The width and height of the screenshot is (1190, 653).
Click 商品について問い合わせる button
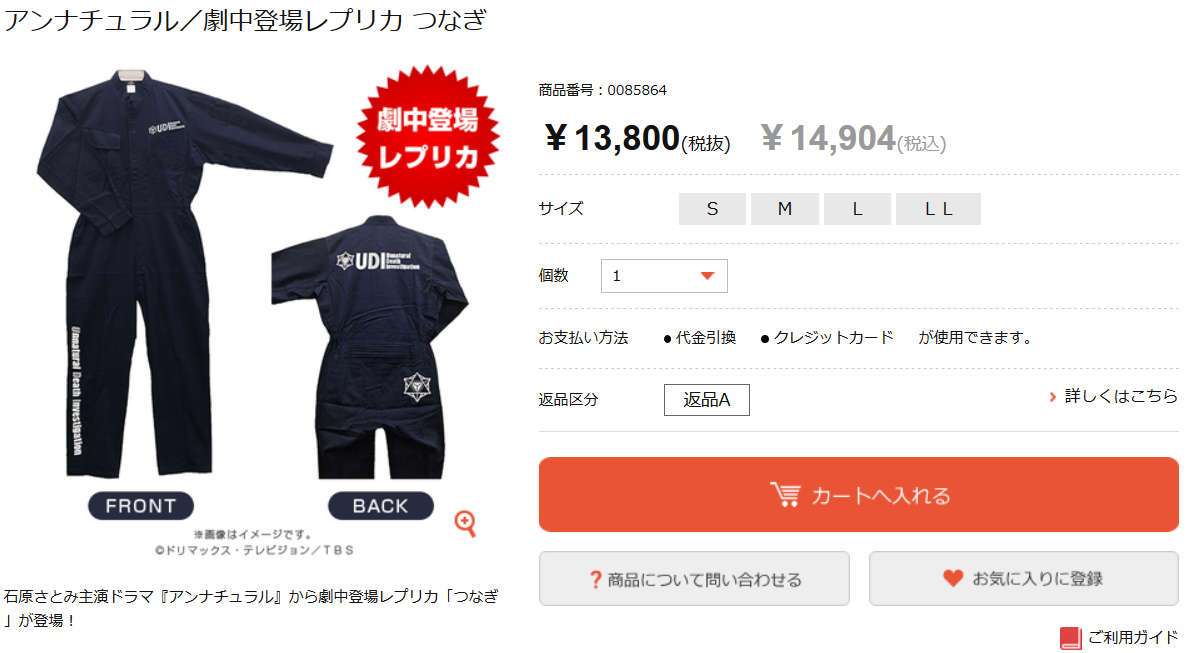pyautogui.click(x=694, y=579)
